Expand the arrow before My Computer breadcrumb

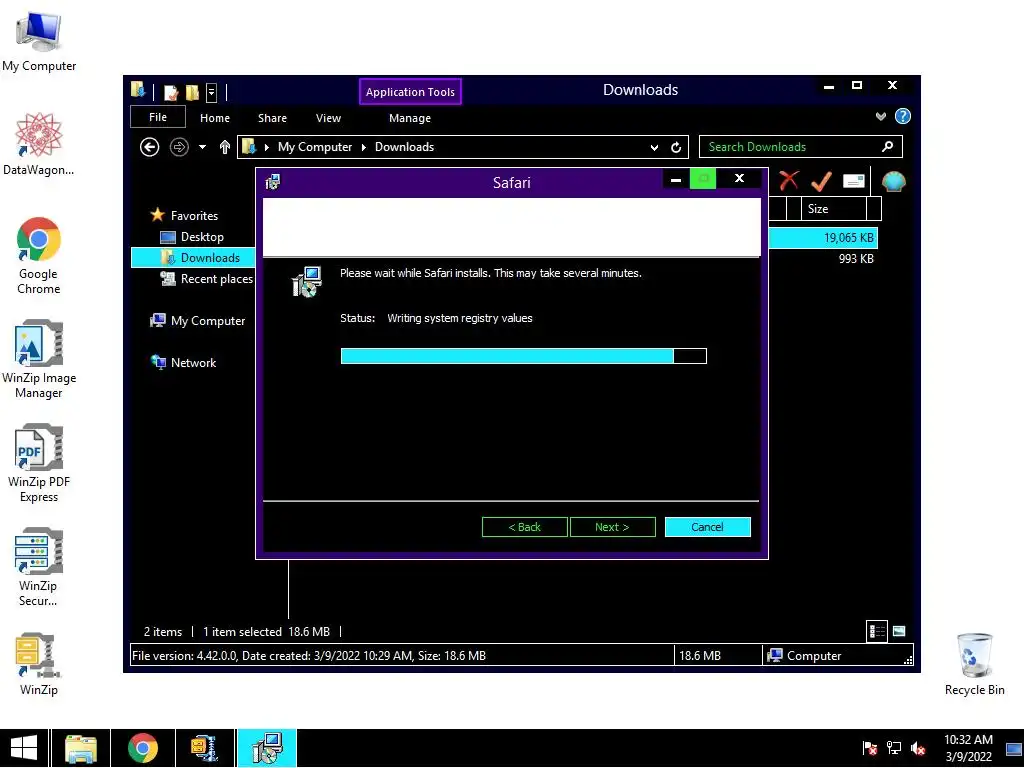(x=266, y=147)
